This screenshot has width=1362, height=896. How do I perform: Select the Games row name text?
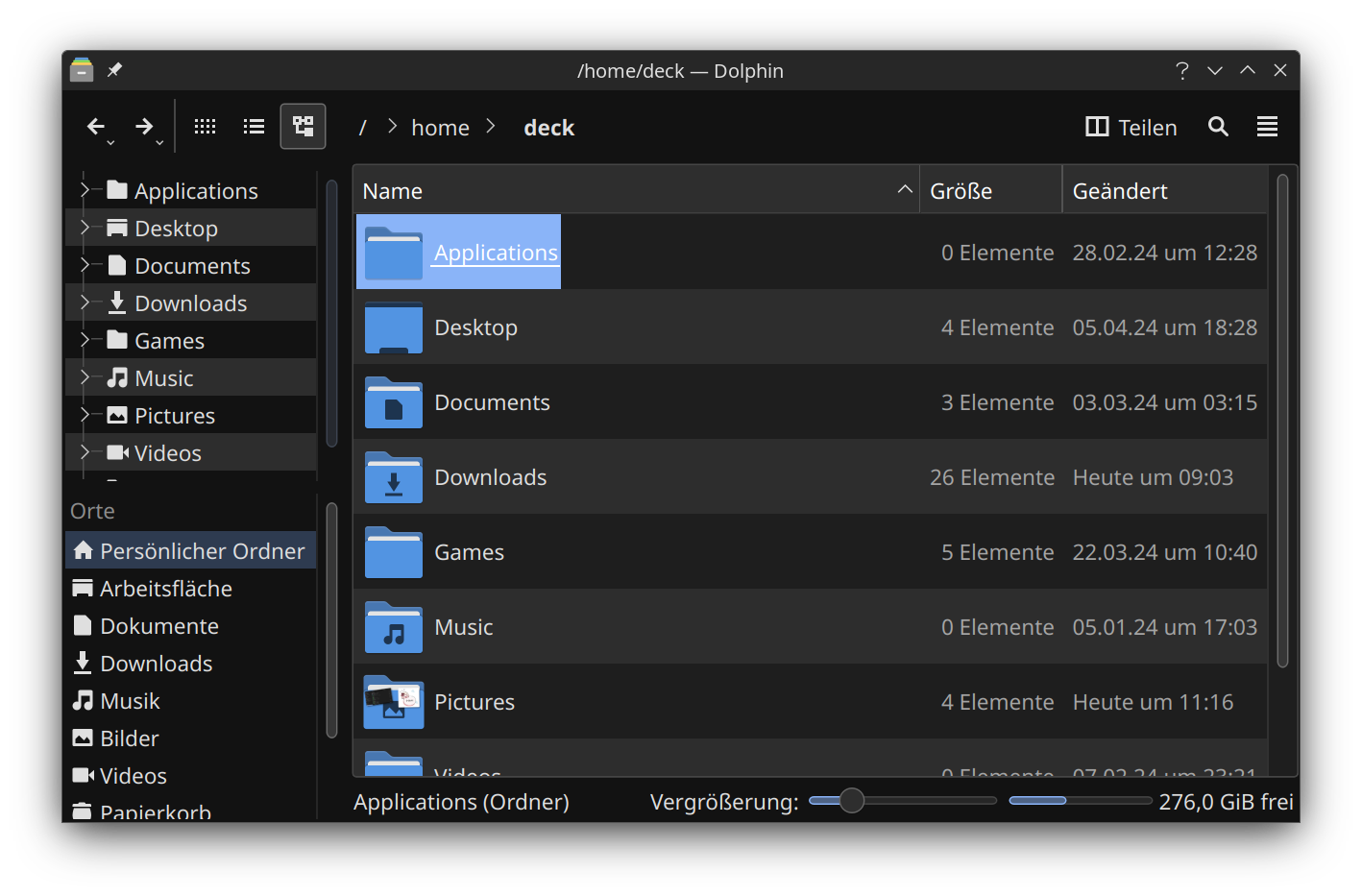pyautogui.click(x=469, y=552)
